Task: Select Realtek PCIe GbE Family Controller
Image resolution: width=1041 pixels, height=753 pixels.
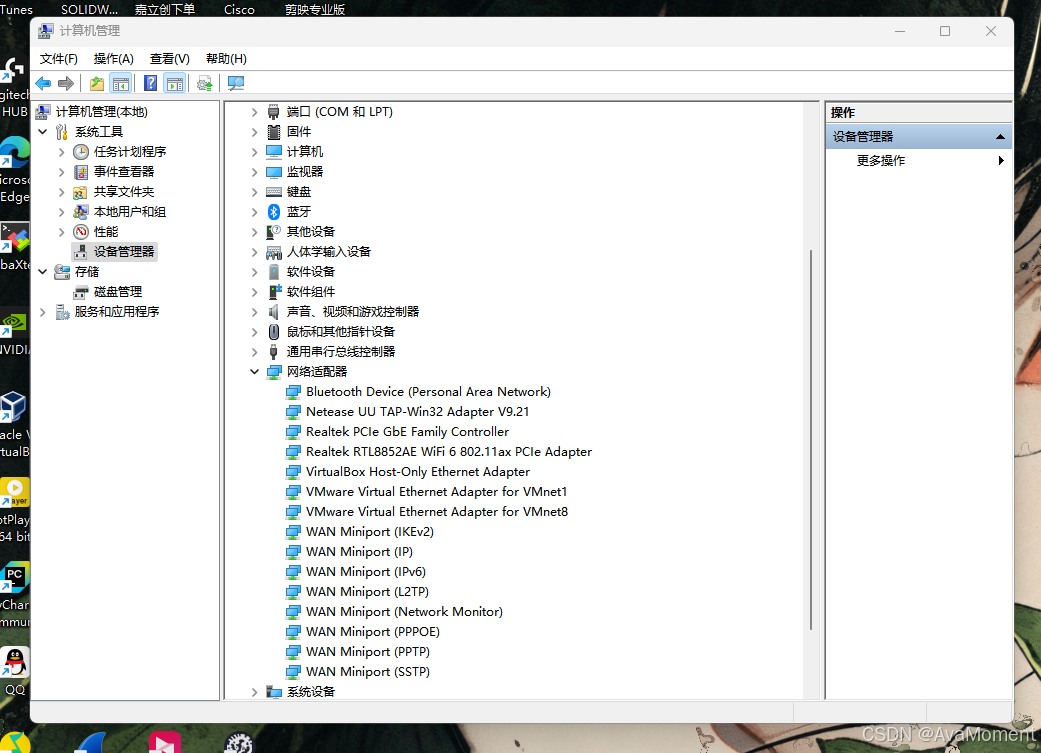Action: tap(407, 432)
